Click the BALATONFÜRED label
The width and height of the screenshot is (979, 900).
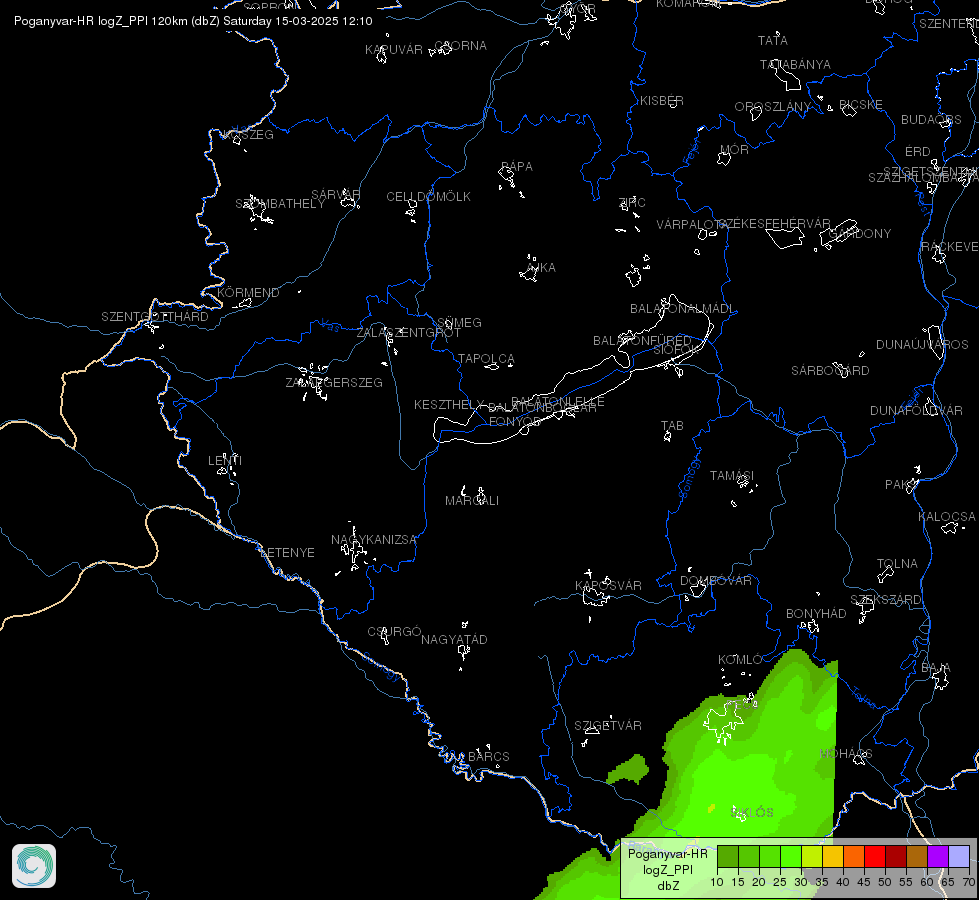(642, 340)
